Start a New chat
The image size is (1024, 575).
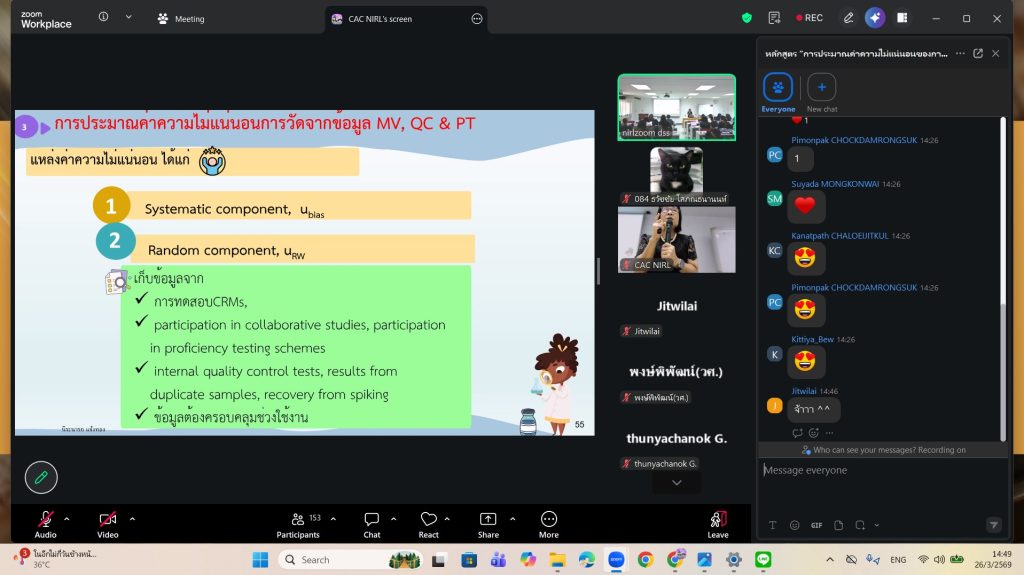point(821,88)
